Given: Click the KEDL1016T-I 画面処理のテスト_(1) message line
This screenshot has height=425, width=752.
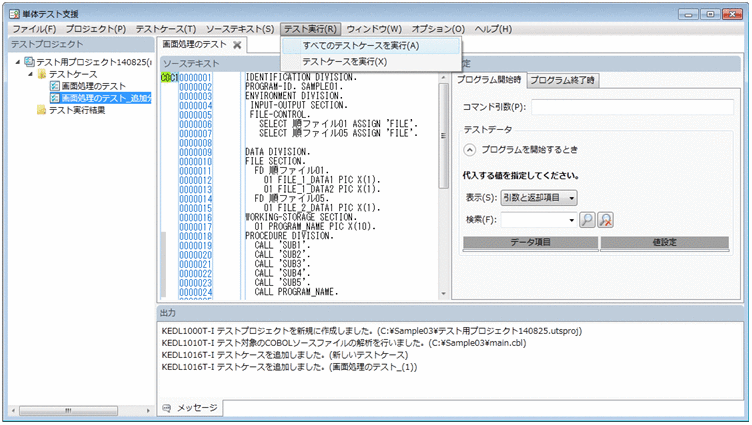Looking at the screenshot, I should coord(289,367).
